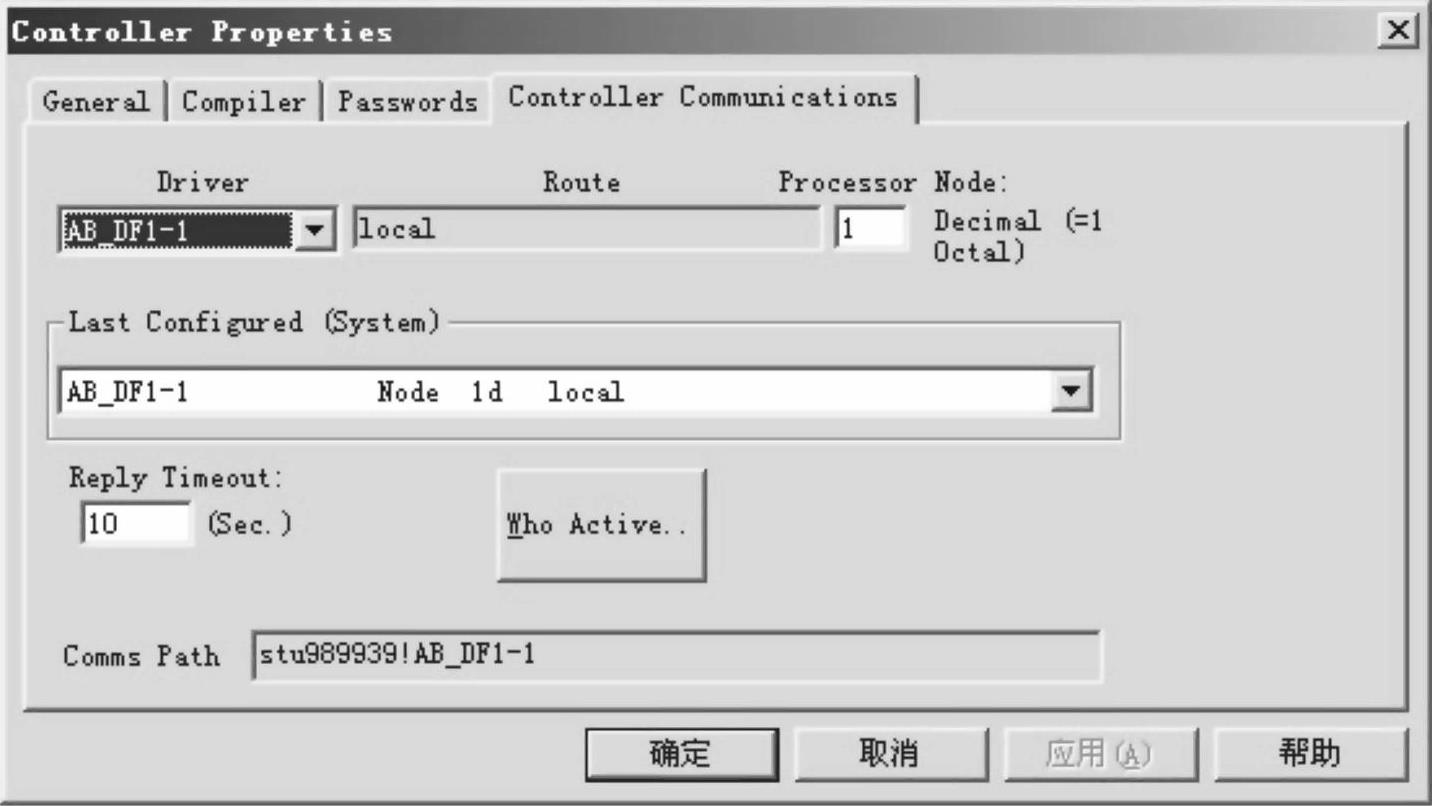Click the Last Configured (System) group label
The image size is (1432, 806).
254,323
